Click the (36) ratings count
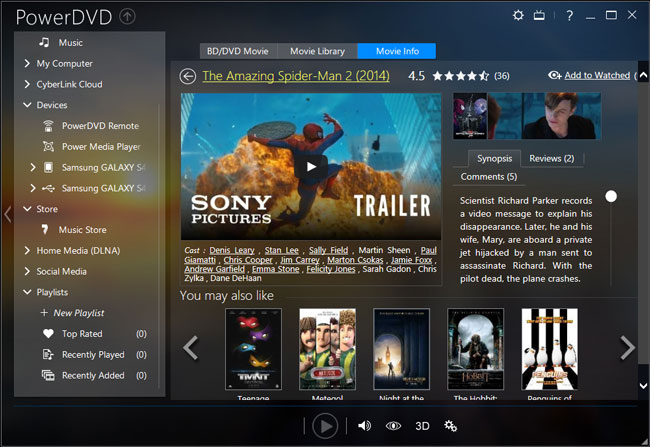The width and height of the screenshot is (650, 447). click(502, 76)
